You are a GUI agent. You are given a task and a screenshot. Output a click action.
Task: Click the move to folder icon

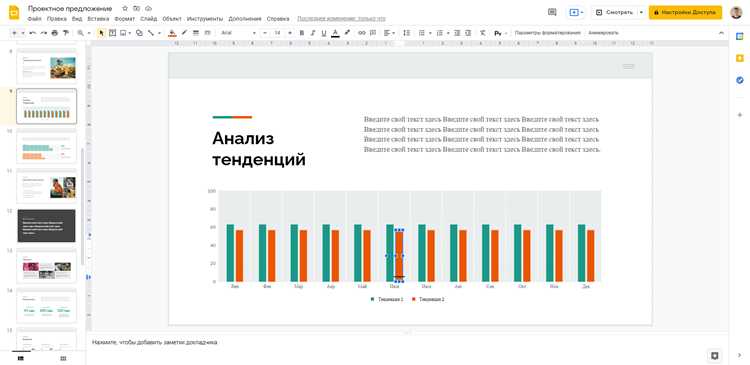137,9
